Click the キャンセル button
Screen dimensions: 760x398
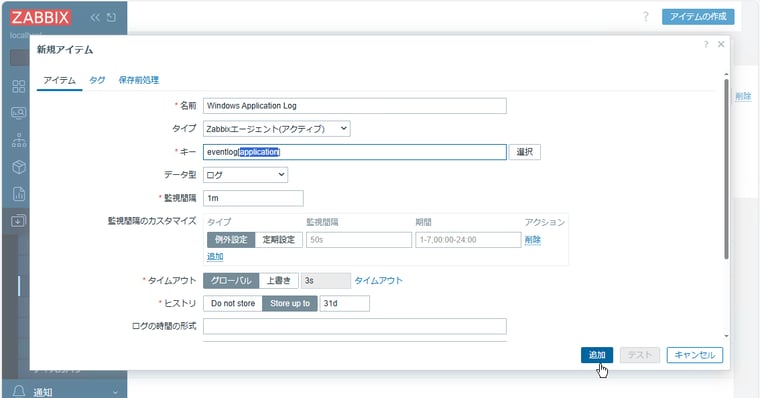695,355
